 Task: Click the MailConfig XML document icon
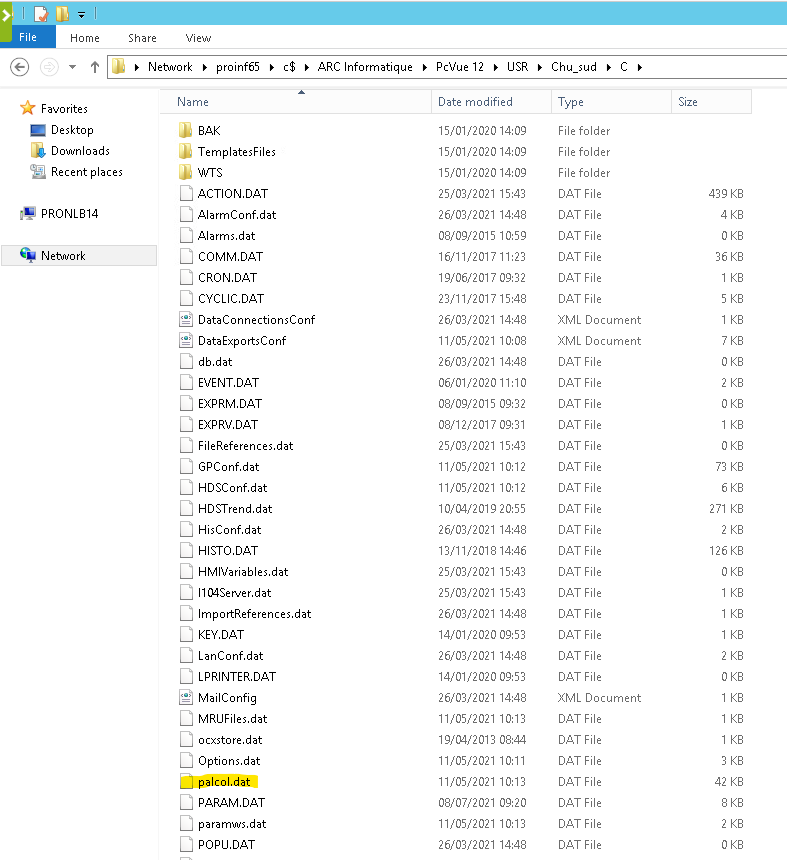click(185, 698)
